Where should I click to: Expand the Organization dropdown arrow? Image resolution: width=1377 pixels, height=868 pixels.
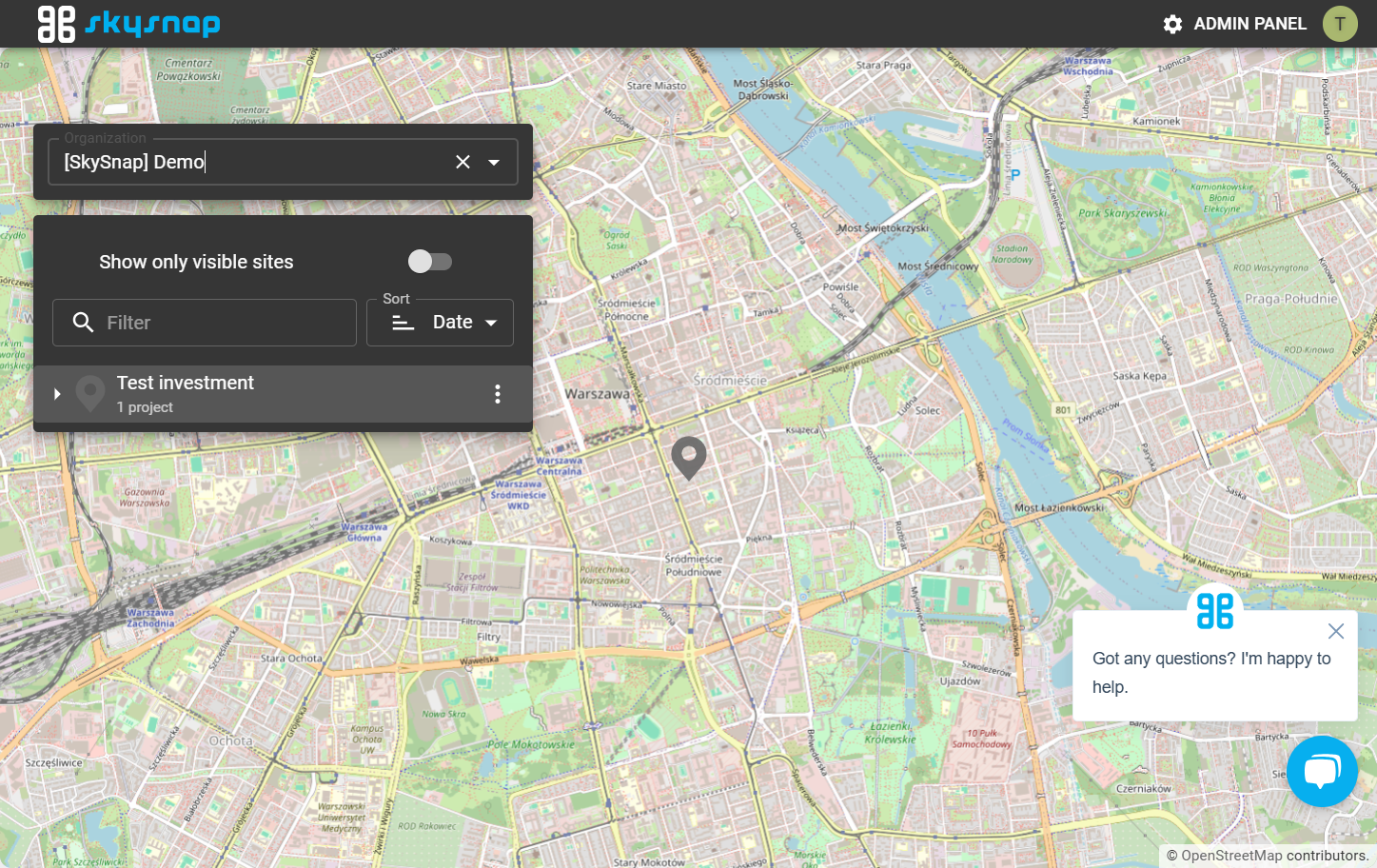494,162
